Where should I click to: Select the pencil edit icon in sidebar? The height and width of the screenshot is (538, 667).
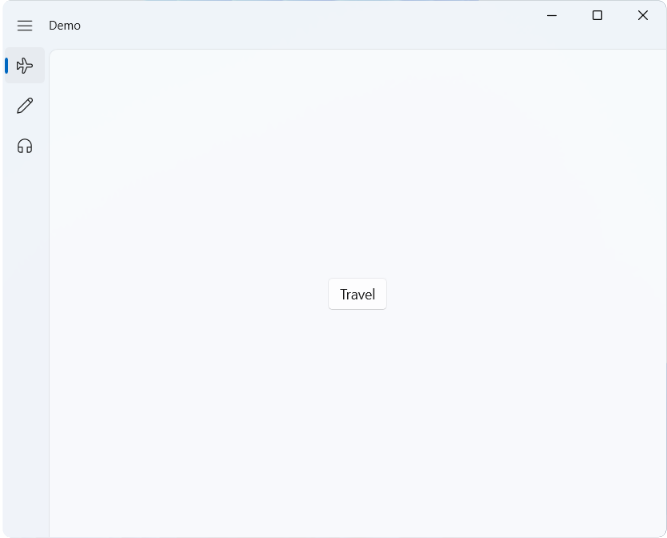(x=25, y=106)
